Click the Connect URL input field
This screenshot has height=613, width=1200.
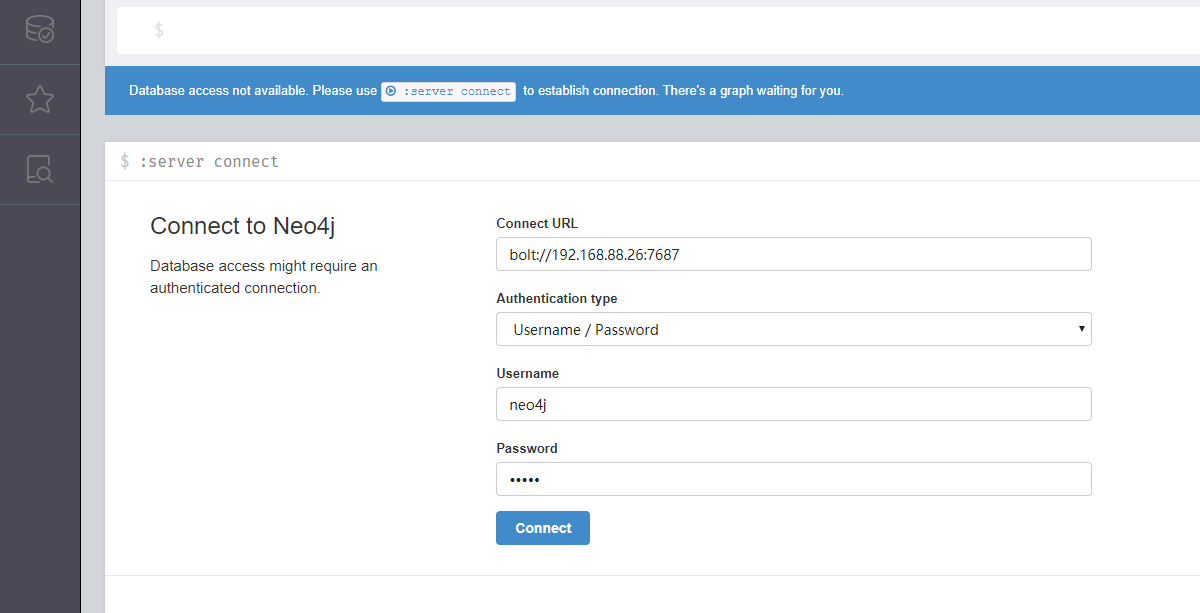click(793, 254)
